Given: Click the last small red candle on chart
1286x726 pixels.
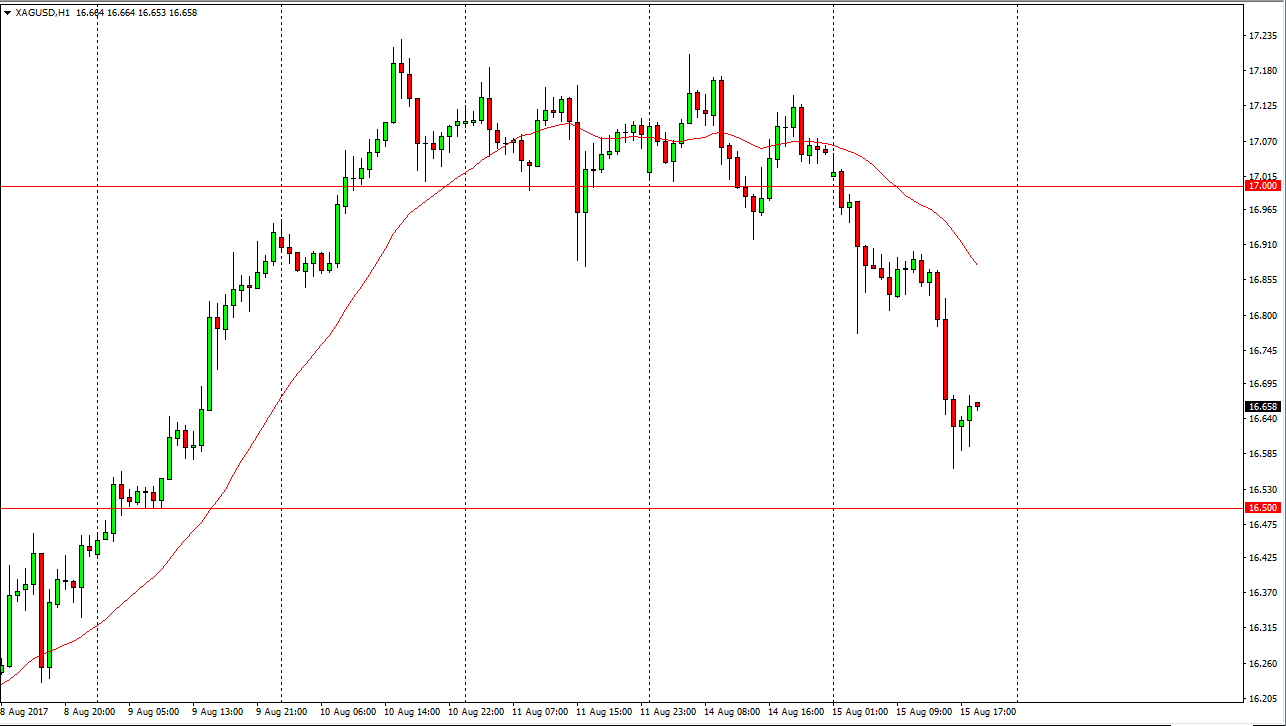Looking at the screenshot, I should [x=977, y=405].
